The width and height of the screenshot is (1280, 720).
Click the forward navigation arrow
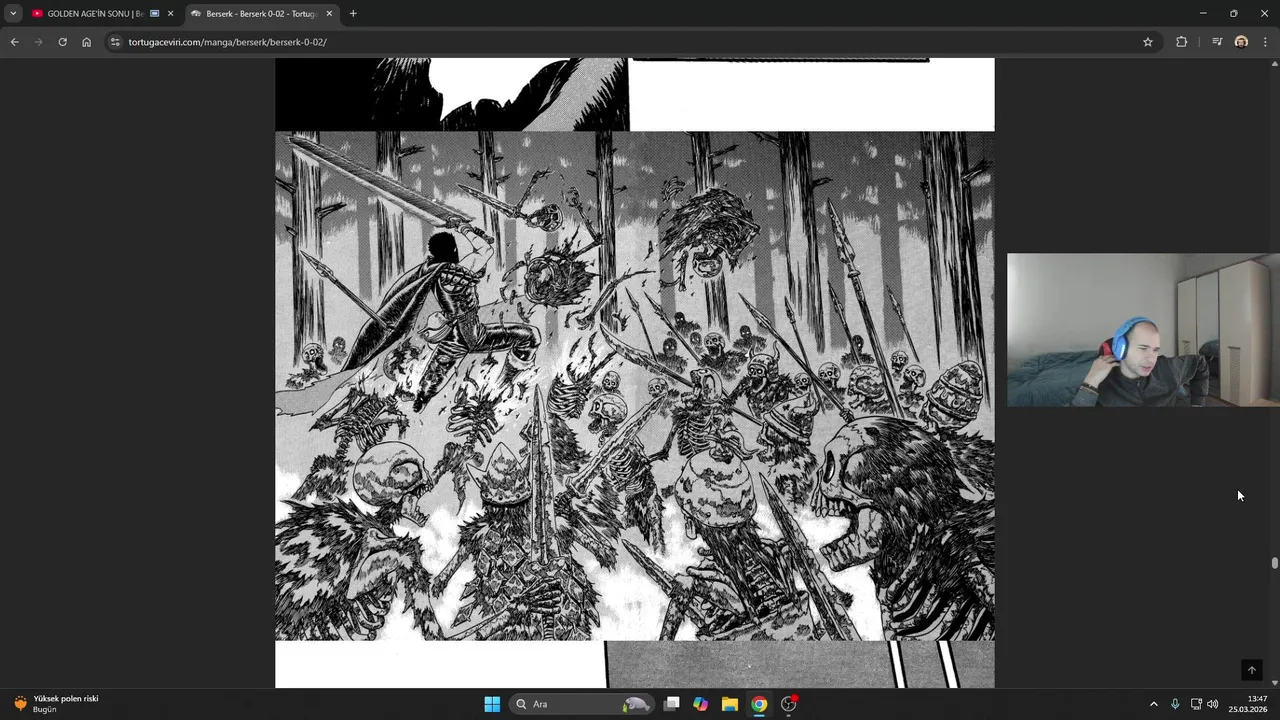(x=38, y=42)
